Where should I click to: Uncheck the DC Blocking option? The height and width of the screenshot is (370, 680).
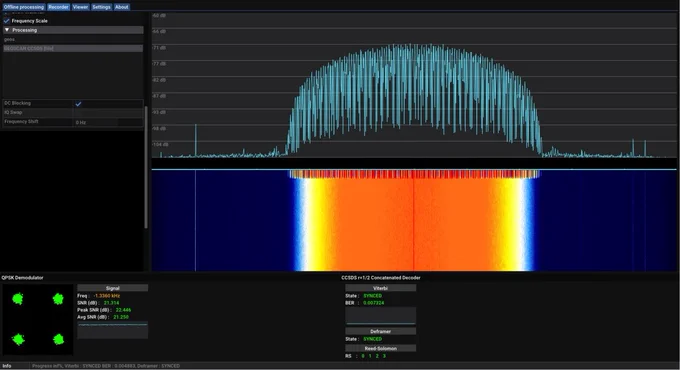(78, 104)
